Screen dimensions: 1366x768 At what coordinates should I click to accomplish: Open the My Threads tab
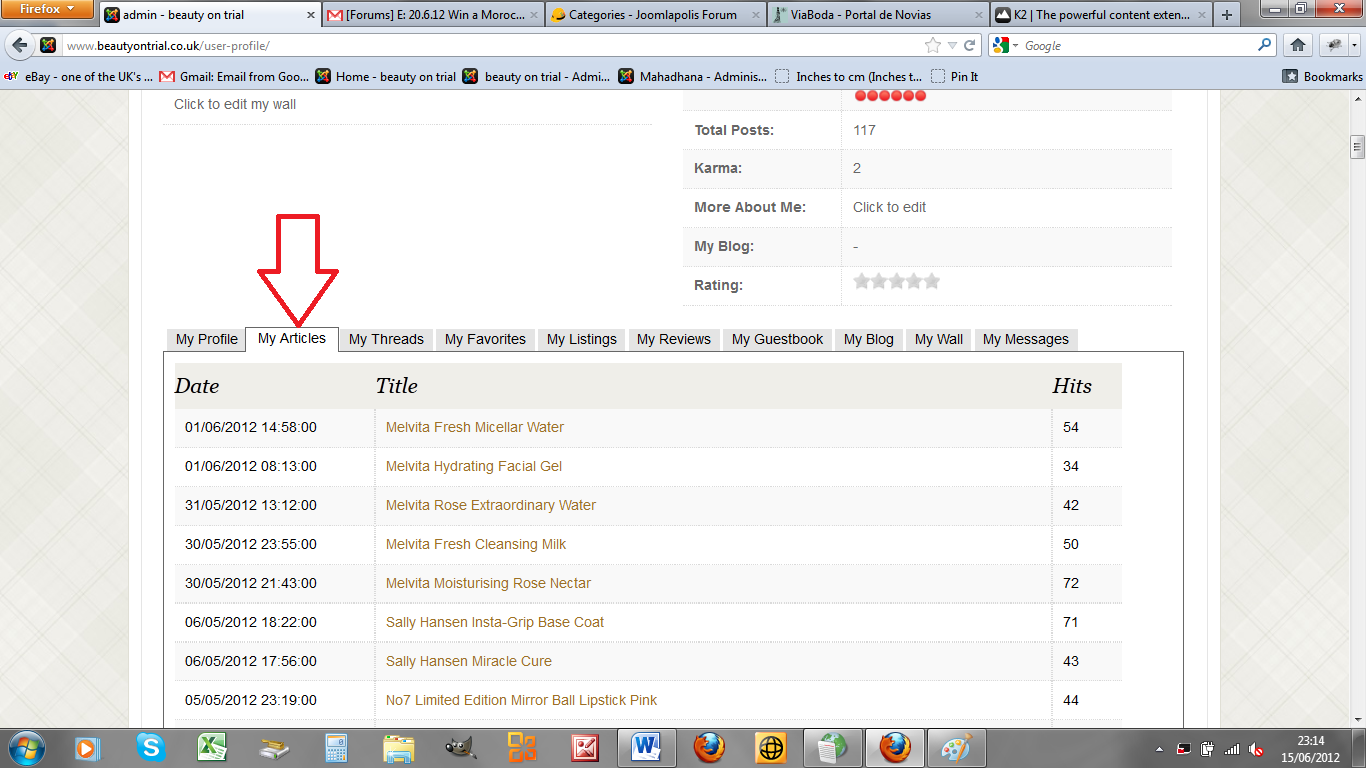386,339
